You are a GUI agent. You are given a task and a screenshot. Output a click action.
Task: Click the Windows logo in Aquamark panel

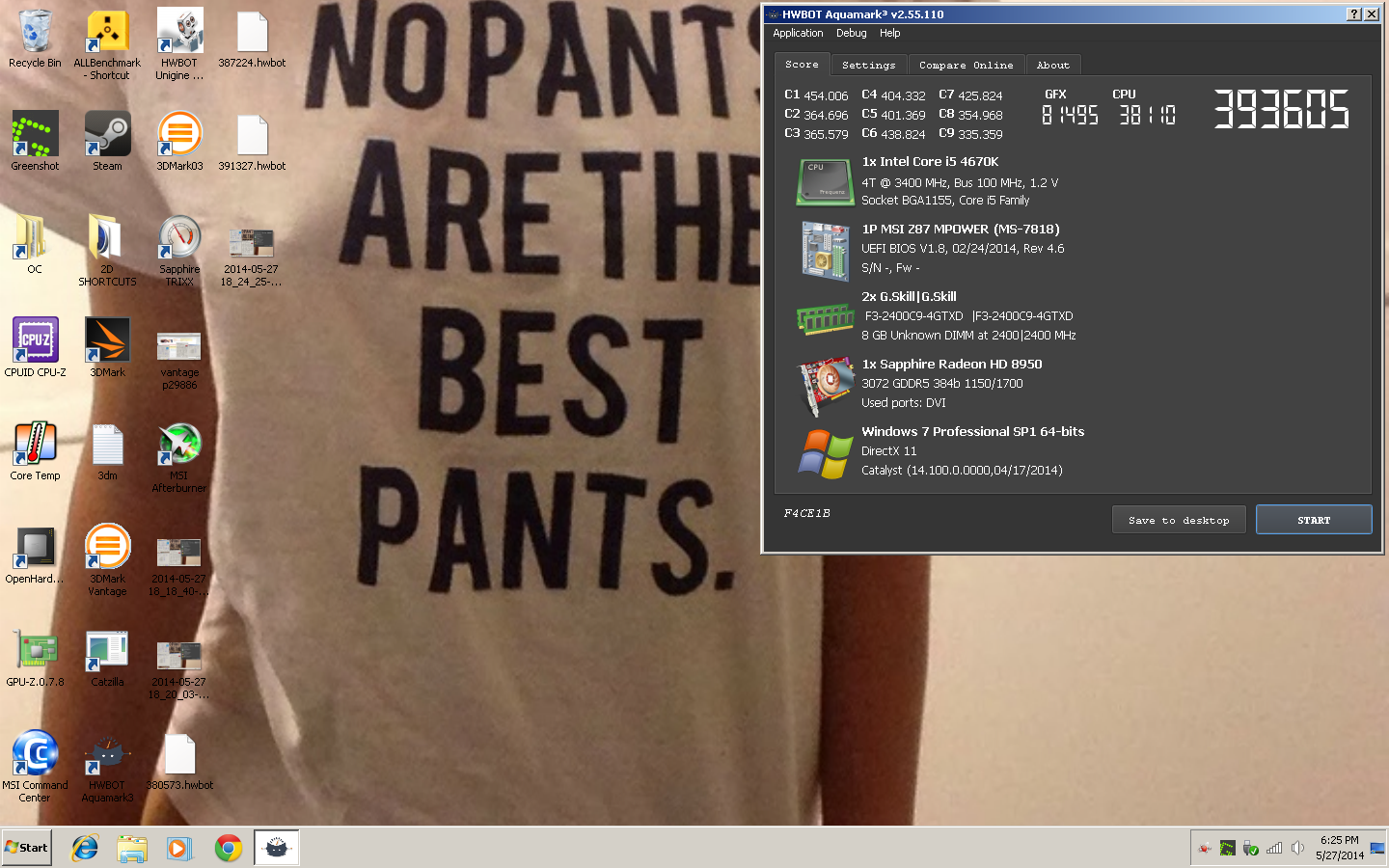point(825,453)
